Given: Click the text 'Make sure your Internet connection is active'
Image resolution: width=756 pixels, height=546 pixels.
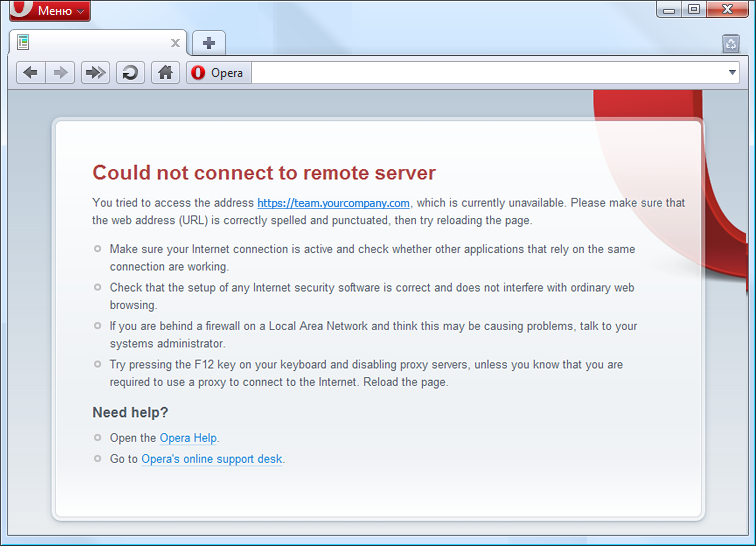Looking at the screenshot, I should point(221,249).
